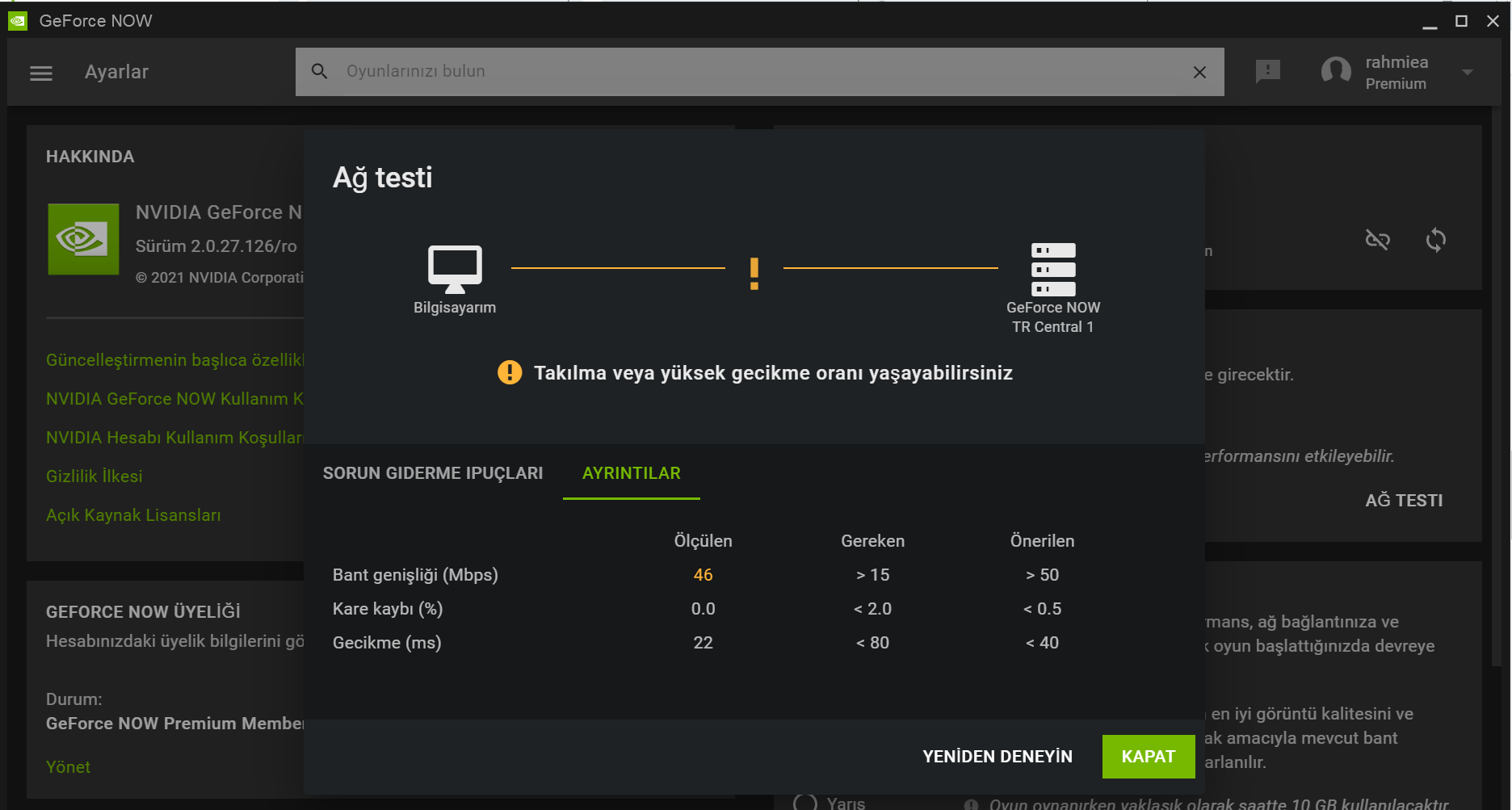Click the Gereken column header
Viewport: 1512px width, 810px height.
873,541
